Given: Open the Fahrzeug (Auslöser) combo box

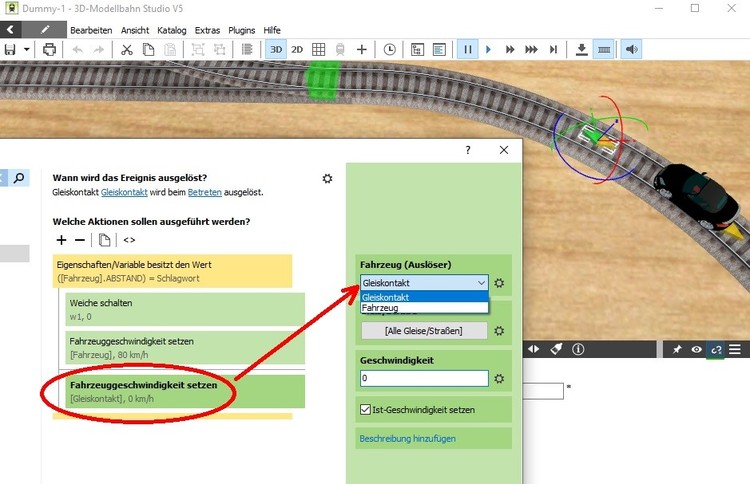Looking at the screenshot, I should [424, 283].
